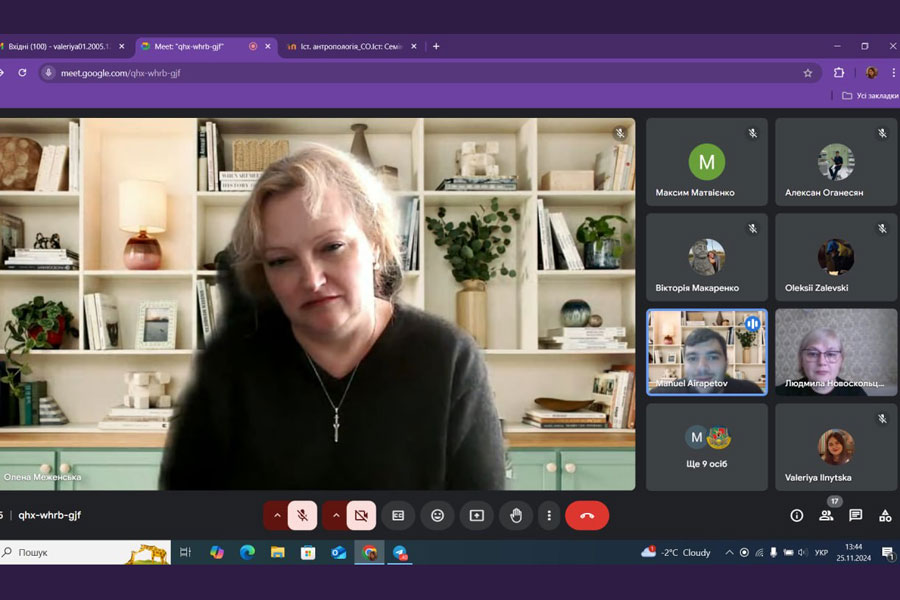Open Microsoft Store from taskbar
The height and width of the screenshot is (600, 900).
click(x=308, y=552)
